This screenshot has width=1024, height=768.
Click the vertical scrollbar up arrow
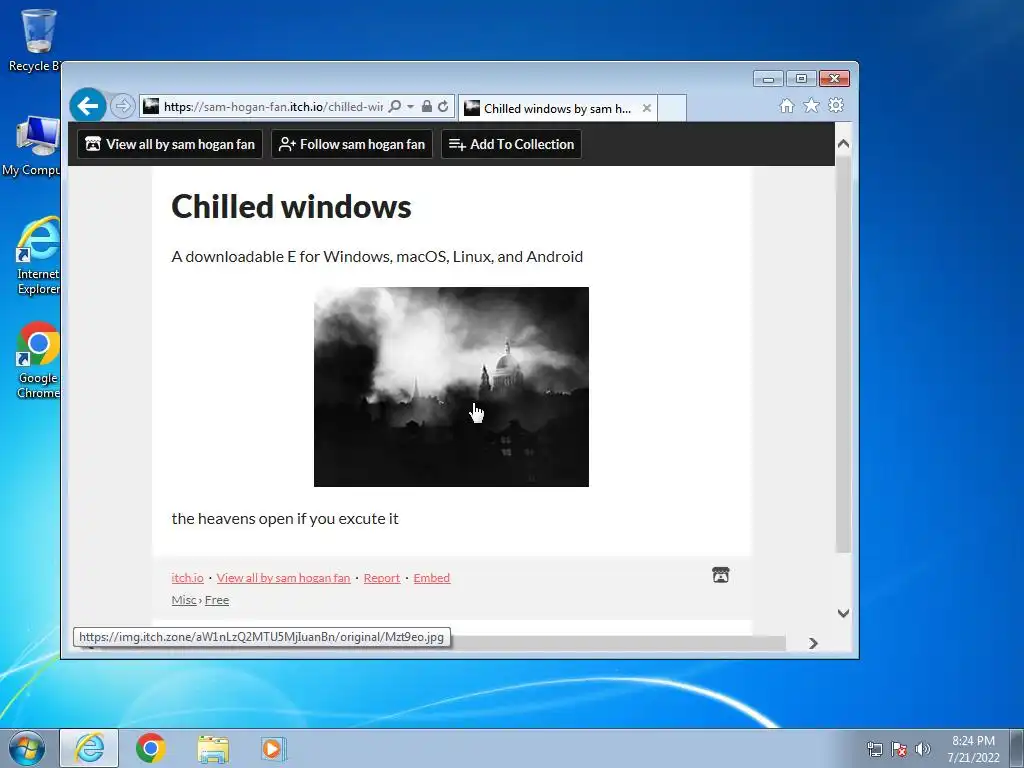[x=843, y=144]
